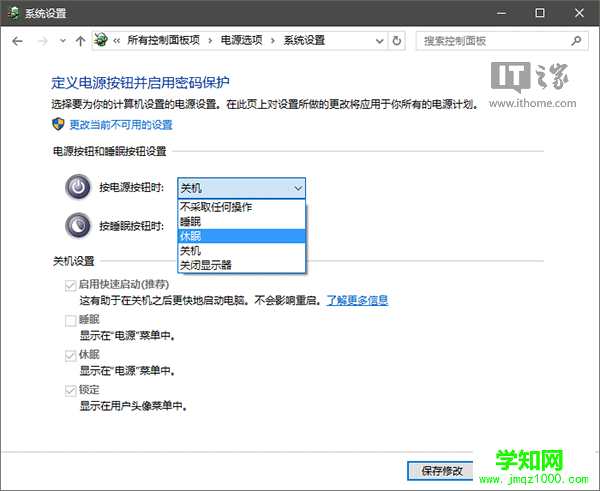Go back with the left arrow
This screenshot has width=600, height=491.
[x=17, y=41]
